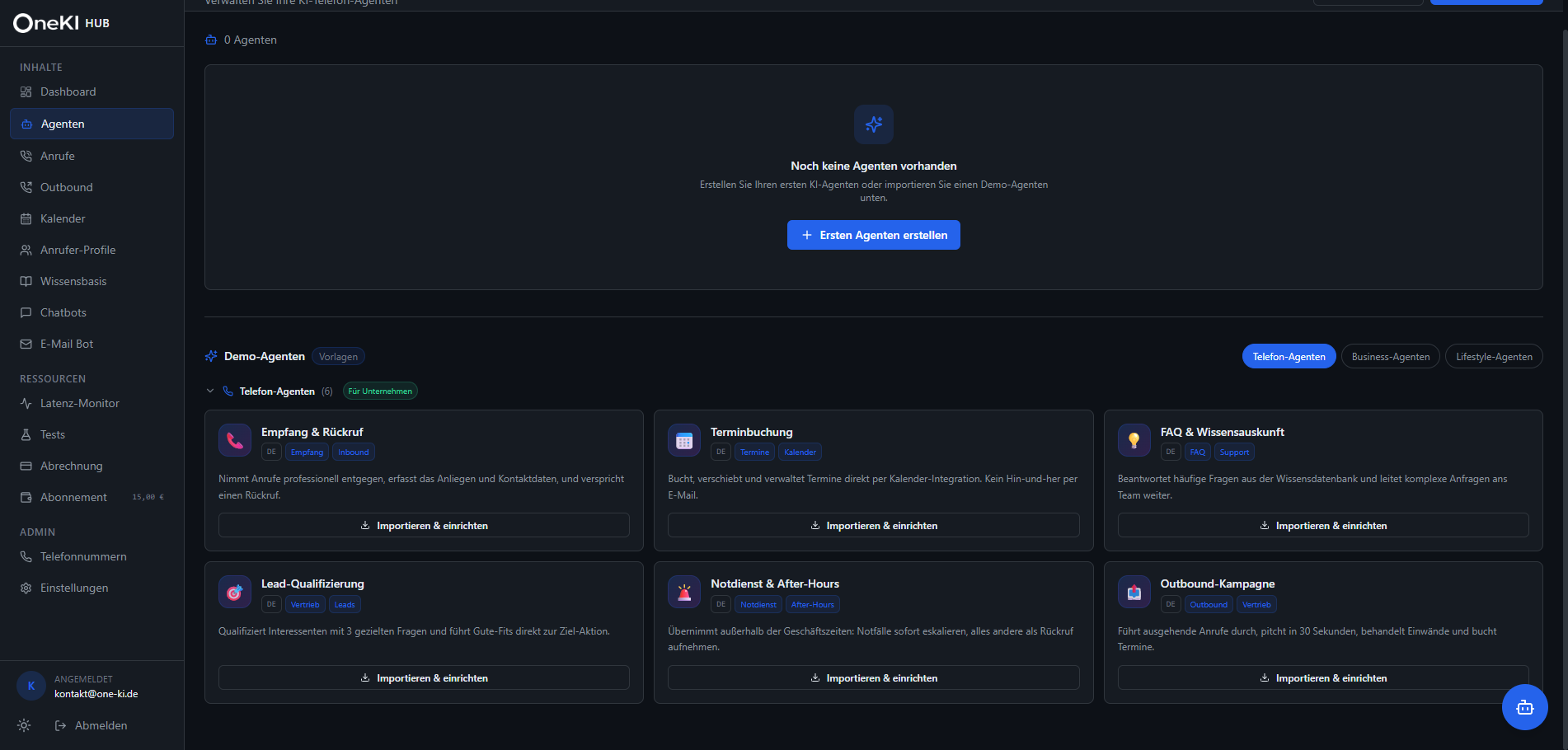Image resolution: width=1568 pixels, height=750 pixels.
Task: Switch to the Business-Agenten tab
Action: [1390, 356]
